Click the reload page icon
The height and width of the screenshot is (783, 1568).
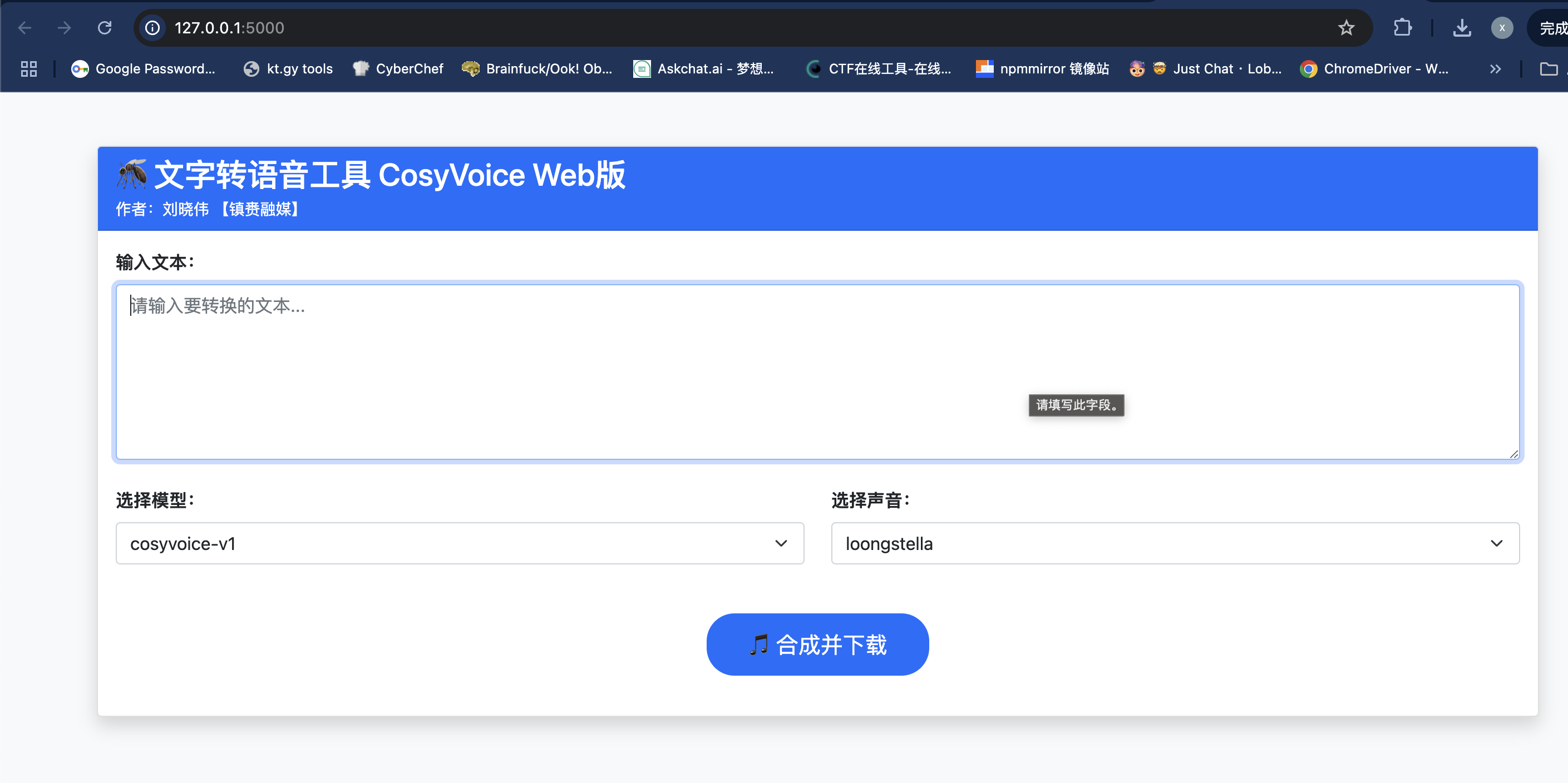tap(105, 27)
